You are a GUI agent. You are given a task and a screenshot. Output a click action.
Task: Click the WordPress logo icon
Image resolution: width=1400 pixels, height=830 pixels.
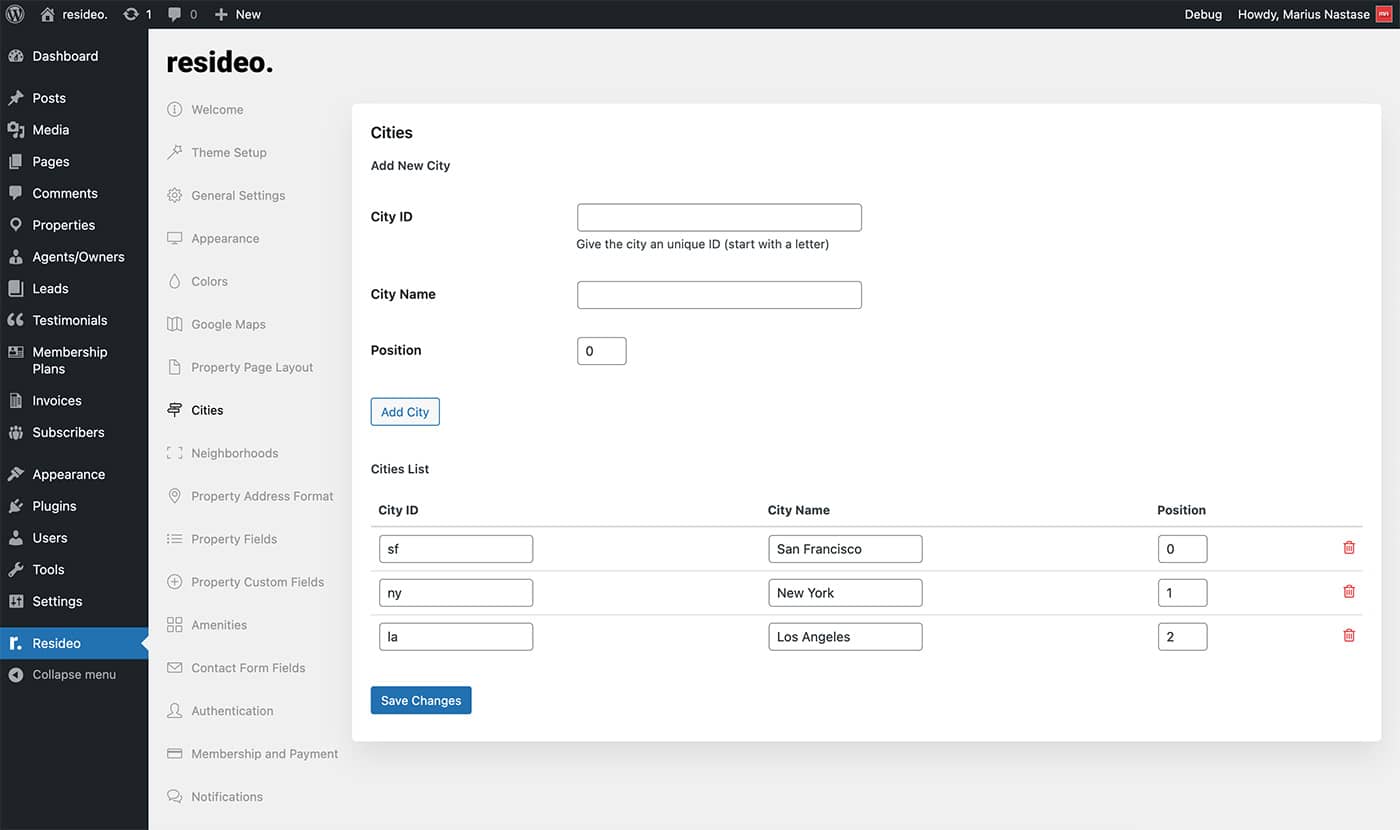[15, 14]
